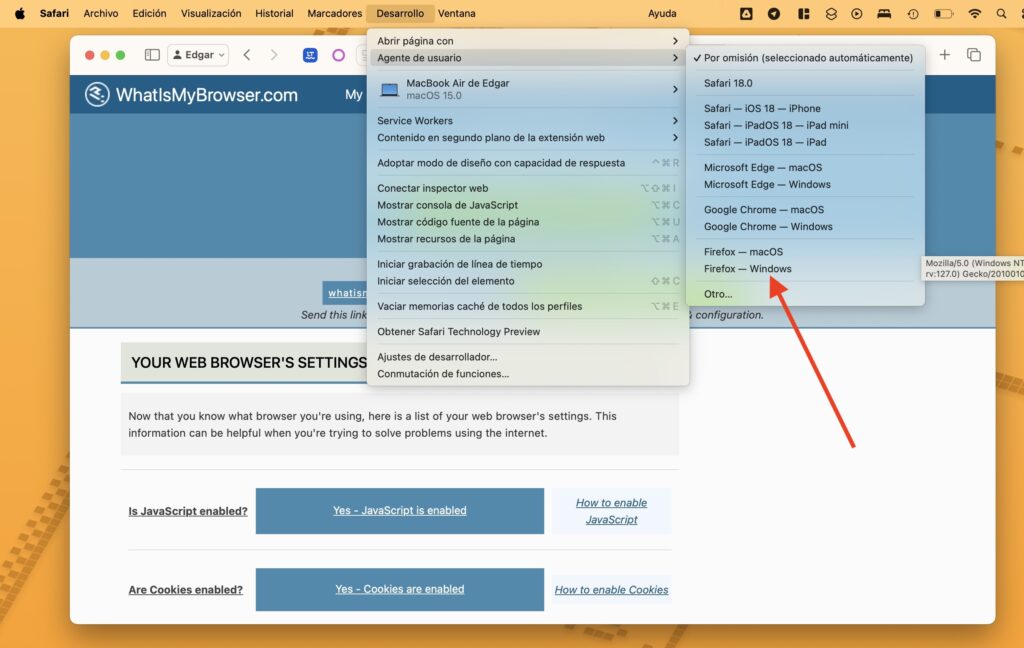Choose Firefox Windows agent
This screenshot has height=648, width=1024.
806,268
